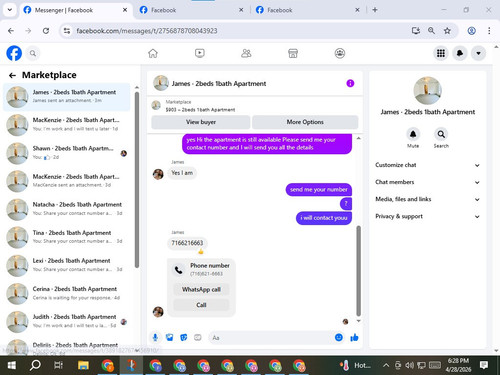Click the 7166216663 message bubble
The image size is (500, 375).
tap(187, 243)
